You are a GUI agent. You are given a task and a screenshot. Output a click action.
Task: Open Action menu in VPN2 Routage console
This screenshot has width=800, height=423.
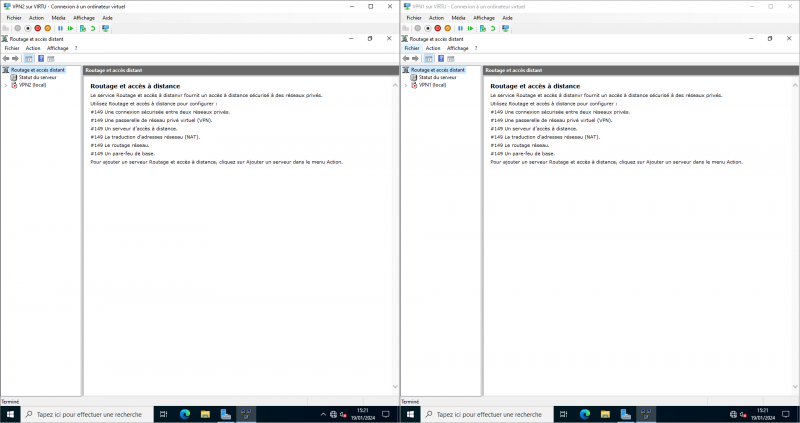33,48
